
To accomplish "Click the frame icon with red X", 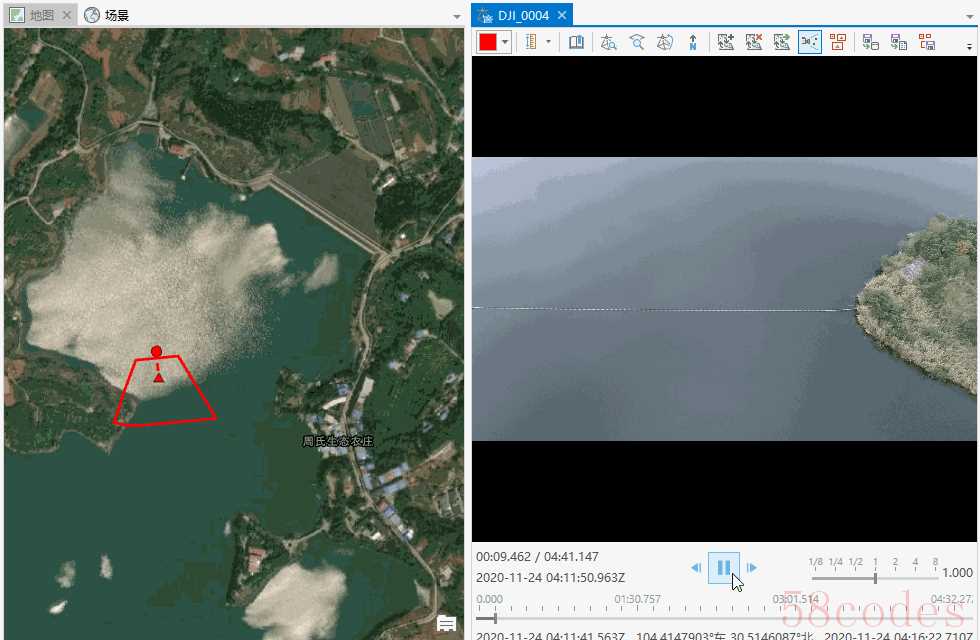I will pyautogui.click(x=754, y=42).
